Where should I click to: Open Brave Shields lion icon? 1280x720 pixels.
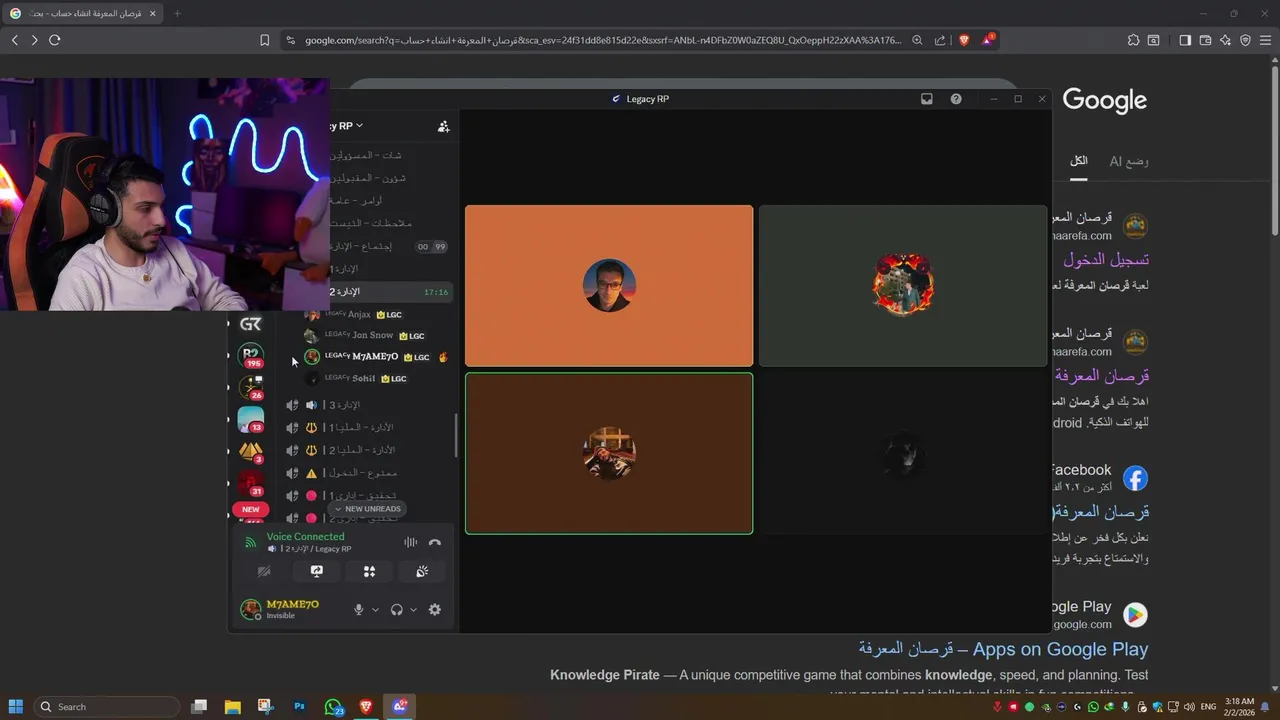tap(964, 40)
